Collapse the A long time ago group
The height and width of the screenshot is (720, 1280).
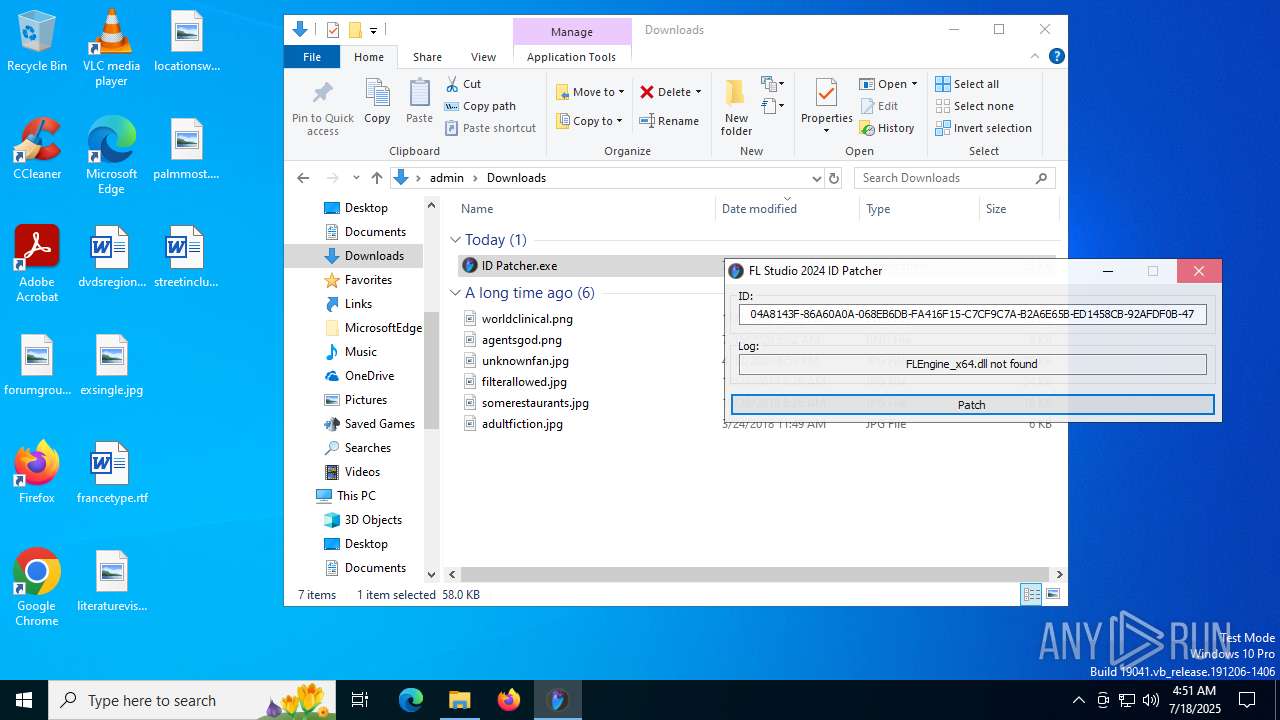pos(455,293)
